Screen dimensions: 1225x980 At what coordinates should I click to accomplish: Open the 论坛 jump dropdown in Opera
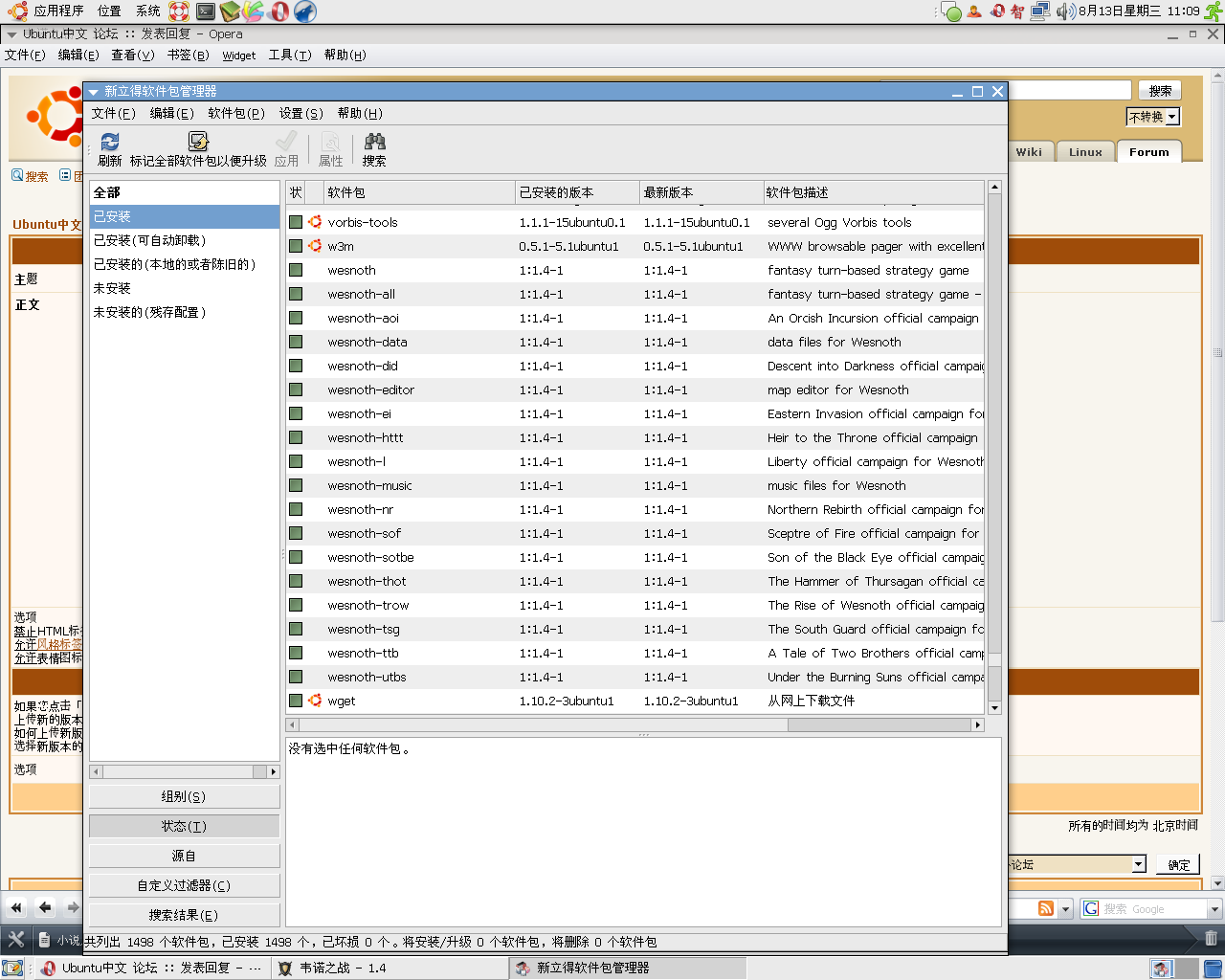point(1077,864)
